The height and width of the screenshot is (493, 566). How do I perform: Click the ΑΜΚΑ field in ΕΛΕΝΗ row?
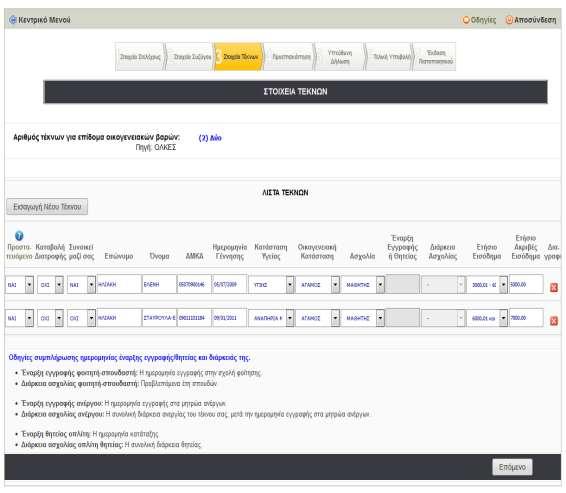(194, 284)
